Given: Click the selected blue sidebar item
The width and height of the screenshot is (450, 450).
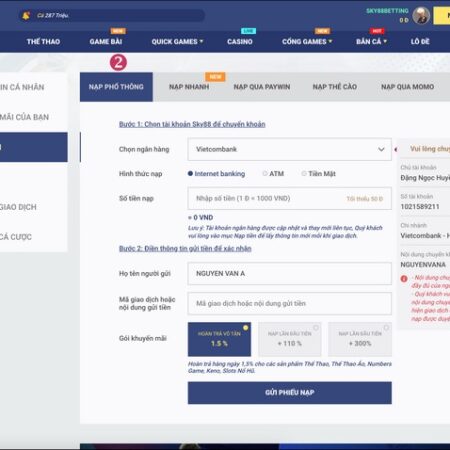Looking at the screenshot, I should point(34,147).
